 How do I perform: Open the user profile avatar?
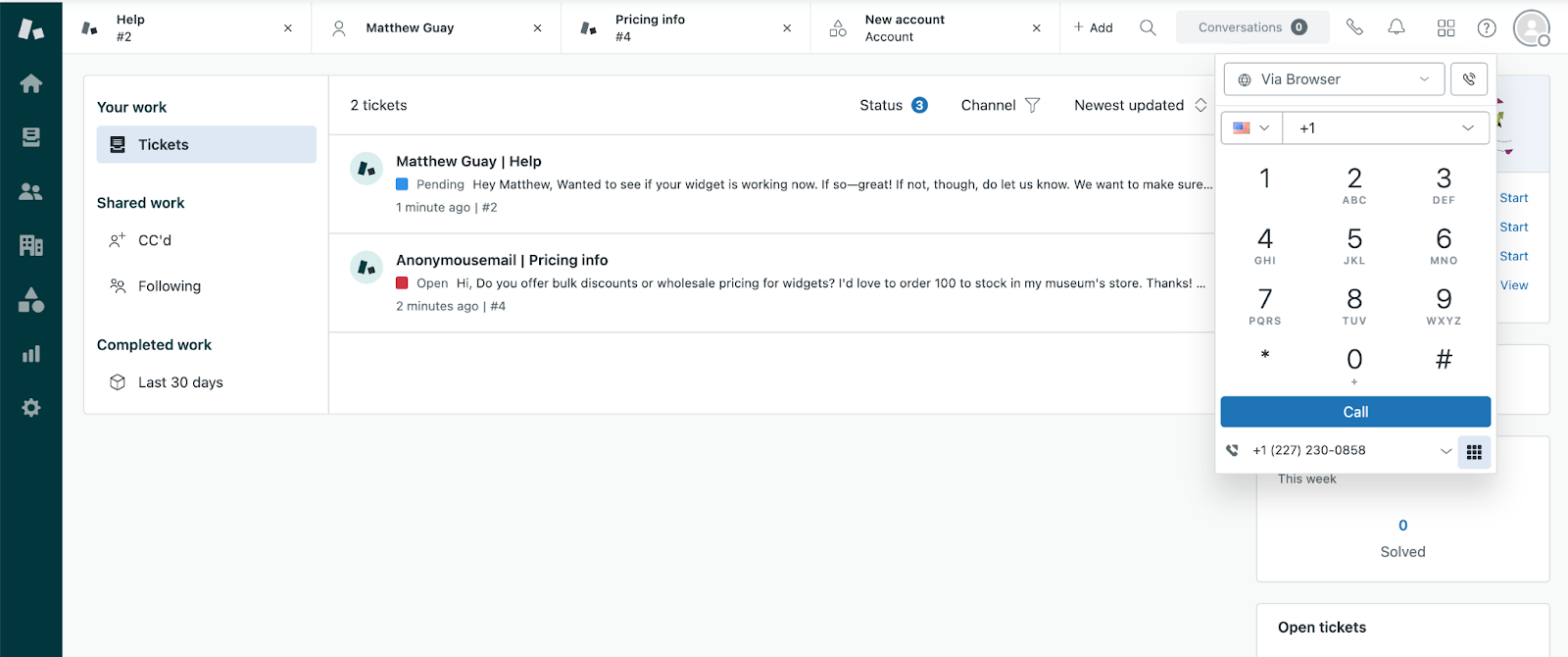click(1532, 27)
